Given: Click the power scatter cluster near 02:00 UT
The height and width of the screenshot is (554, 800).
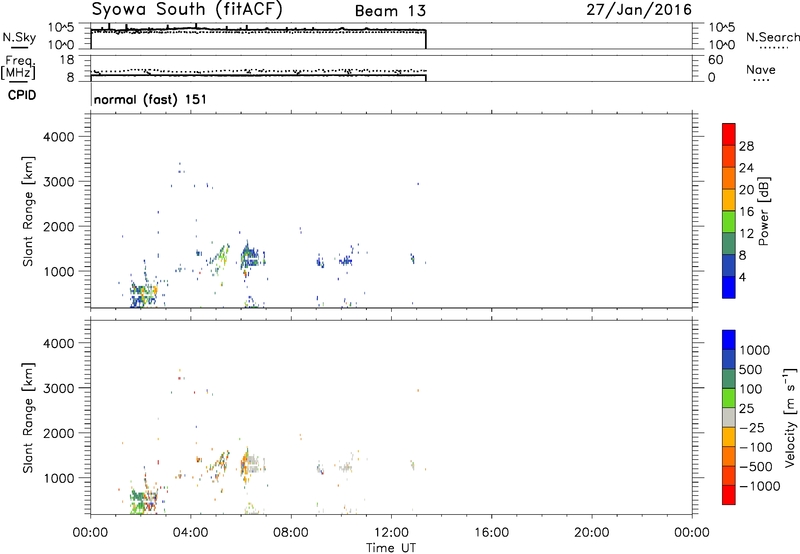Looking at the screenshot, I should (x=143, y=294).
